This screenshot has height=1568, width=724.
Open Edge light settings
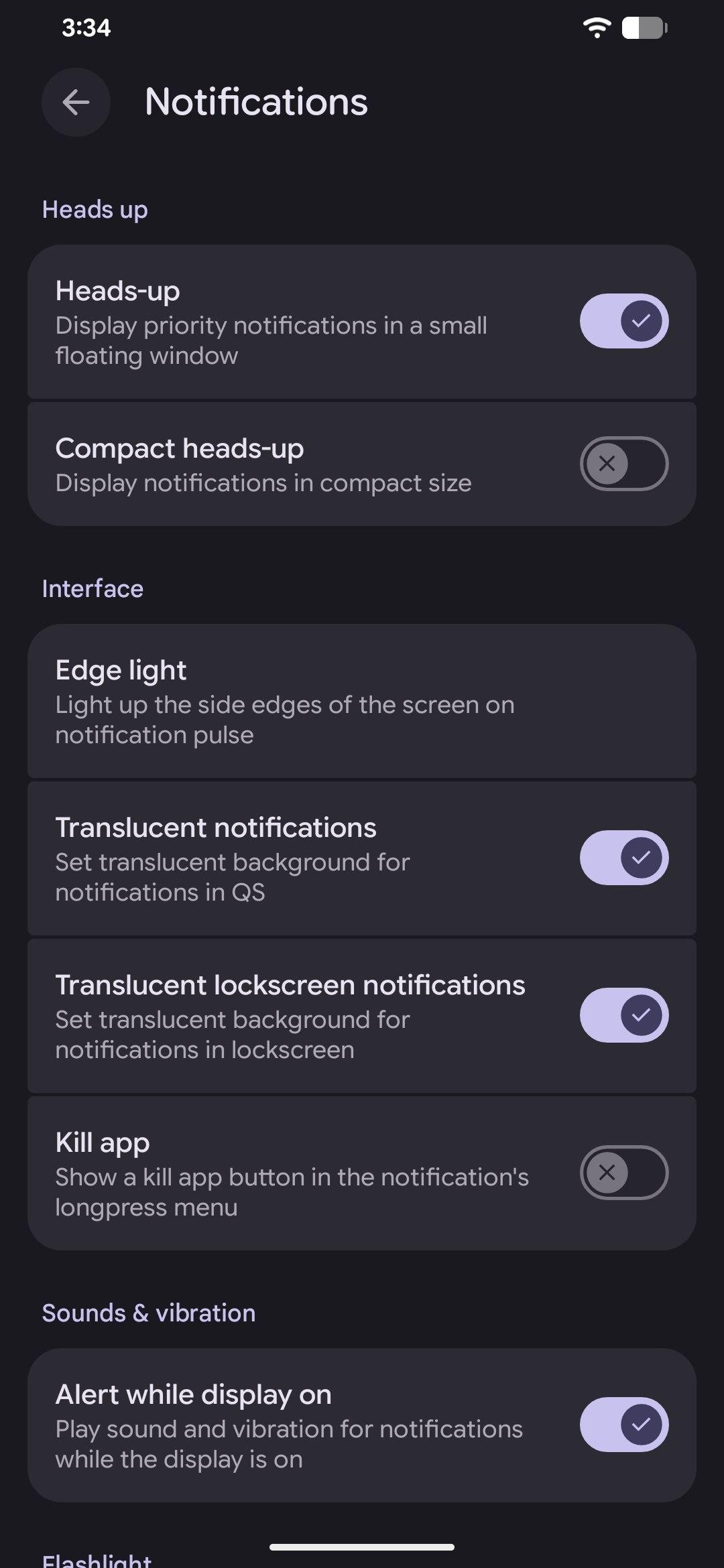(x=362, y=702)
